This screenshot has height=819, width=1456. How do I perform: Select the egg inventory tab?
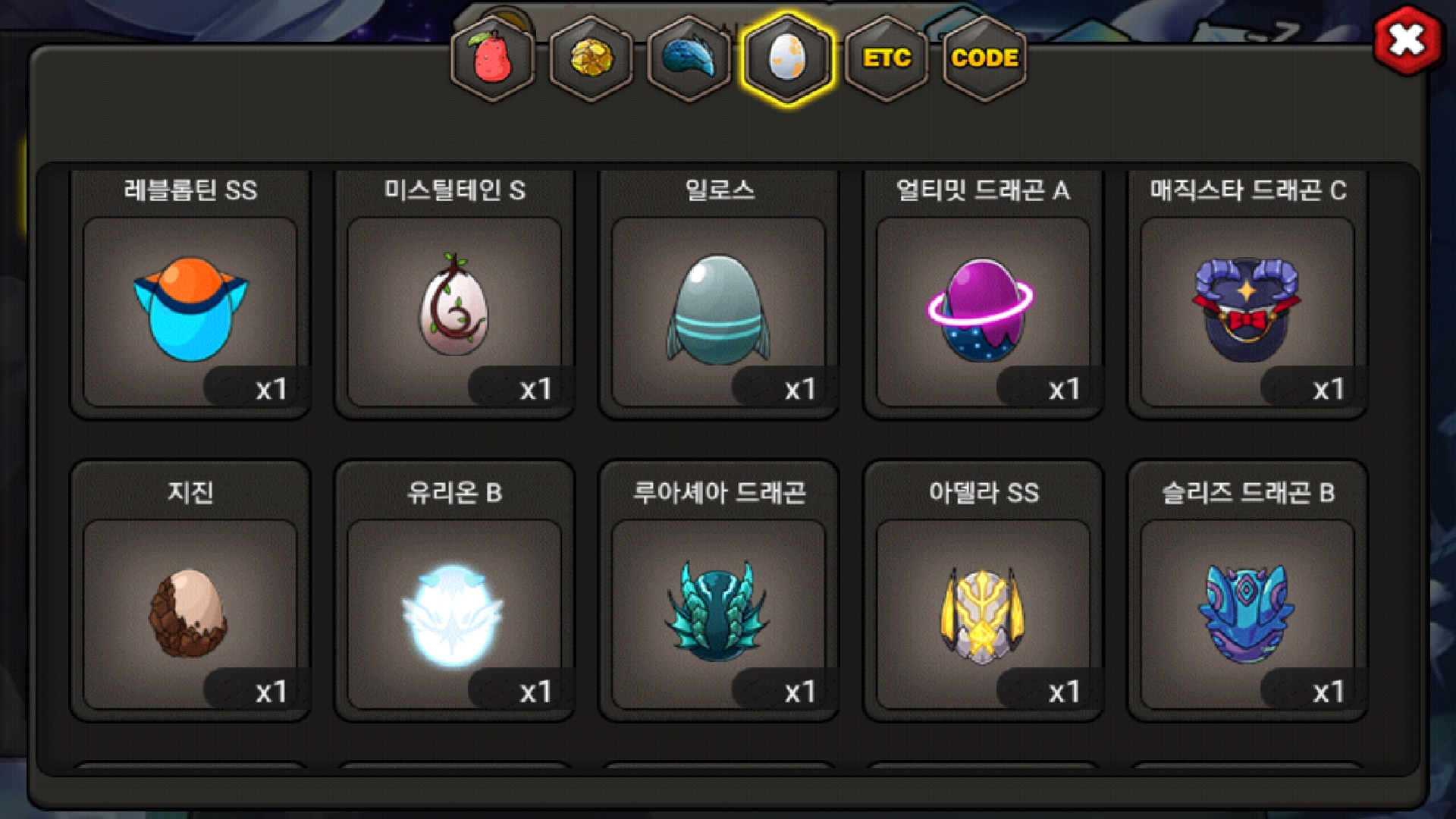[787, 59]
